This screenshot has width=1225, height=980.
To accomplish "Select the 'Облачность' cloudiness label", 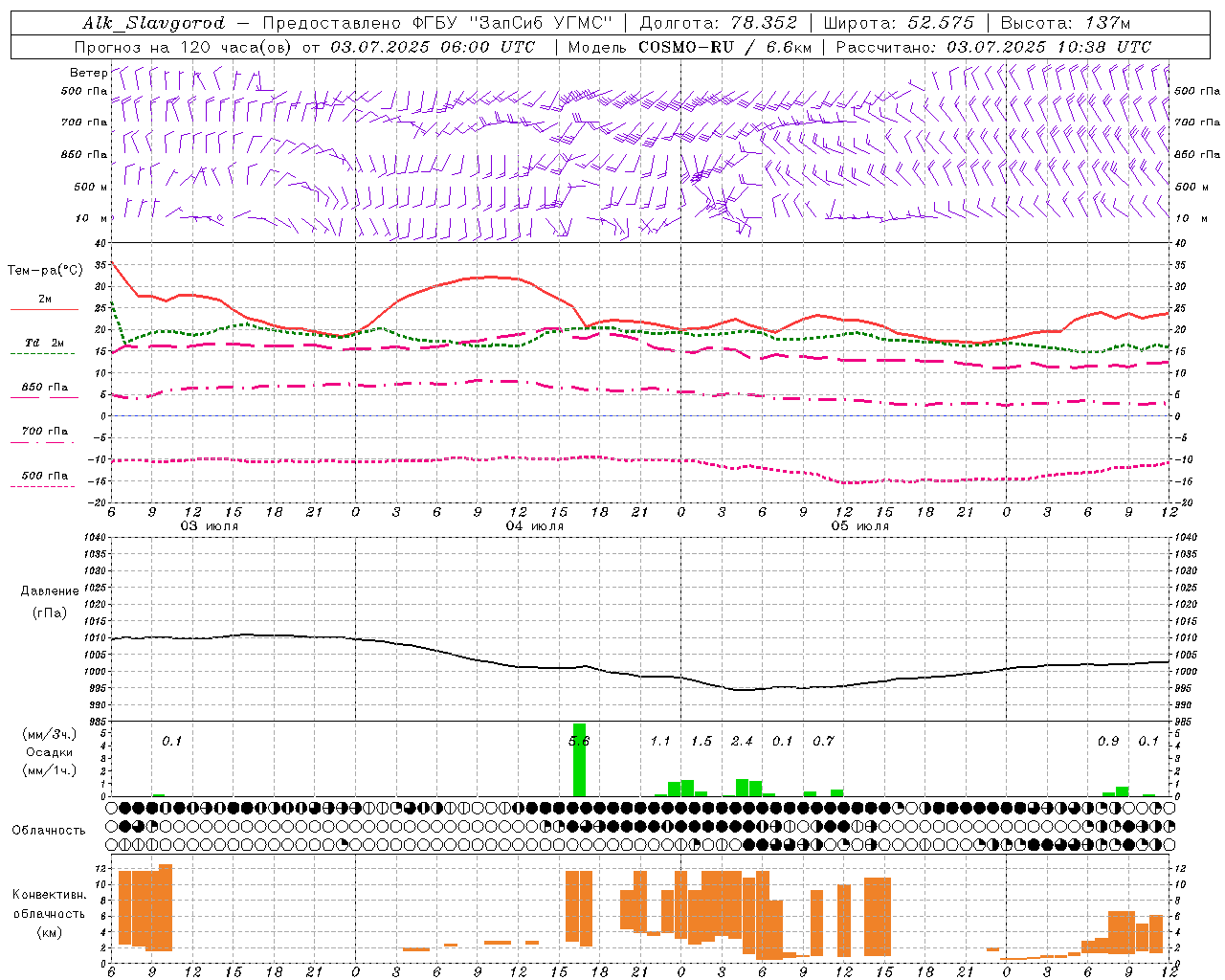I will point(49,831).
